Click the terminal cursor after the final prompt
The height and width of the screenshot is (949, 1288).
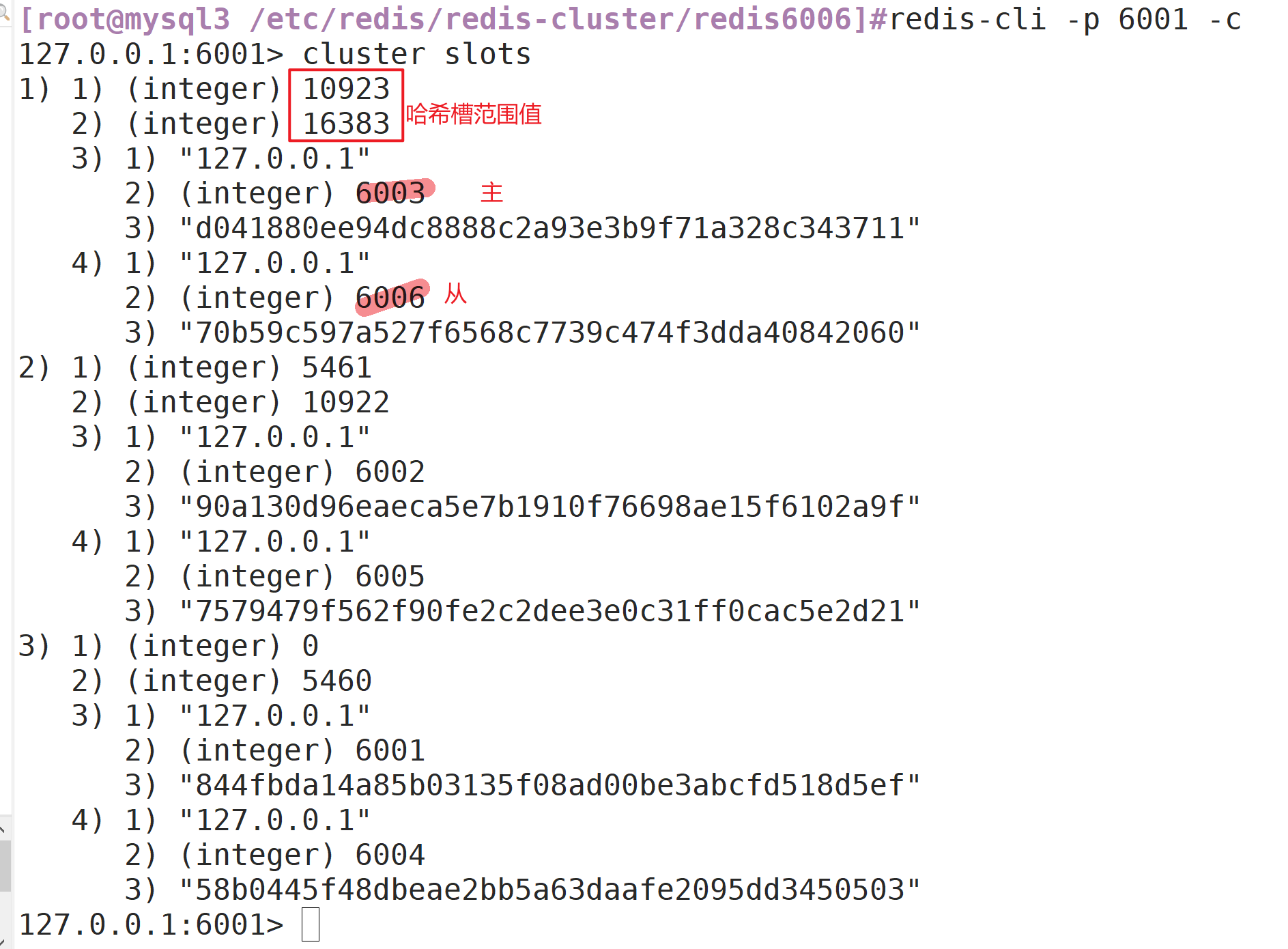(x=311, y=924)
